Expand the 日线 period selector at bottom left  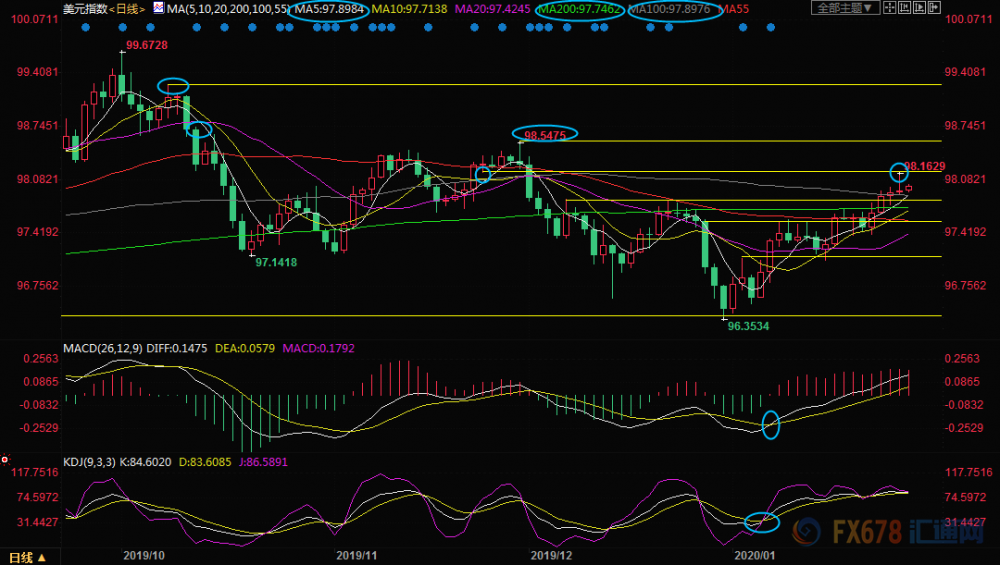27,557
